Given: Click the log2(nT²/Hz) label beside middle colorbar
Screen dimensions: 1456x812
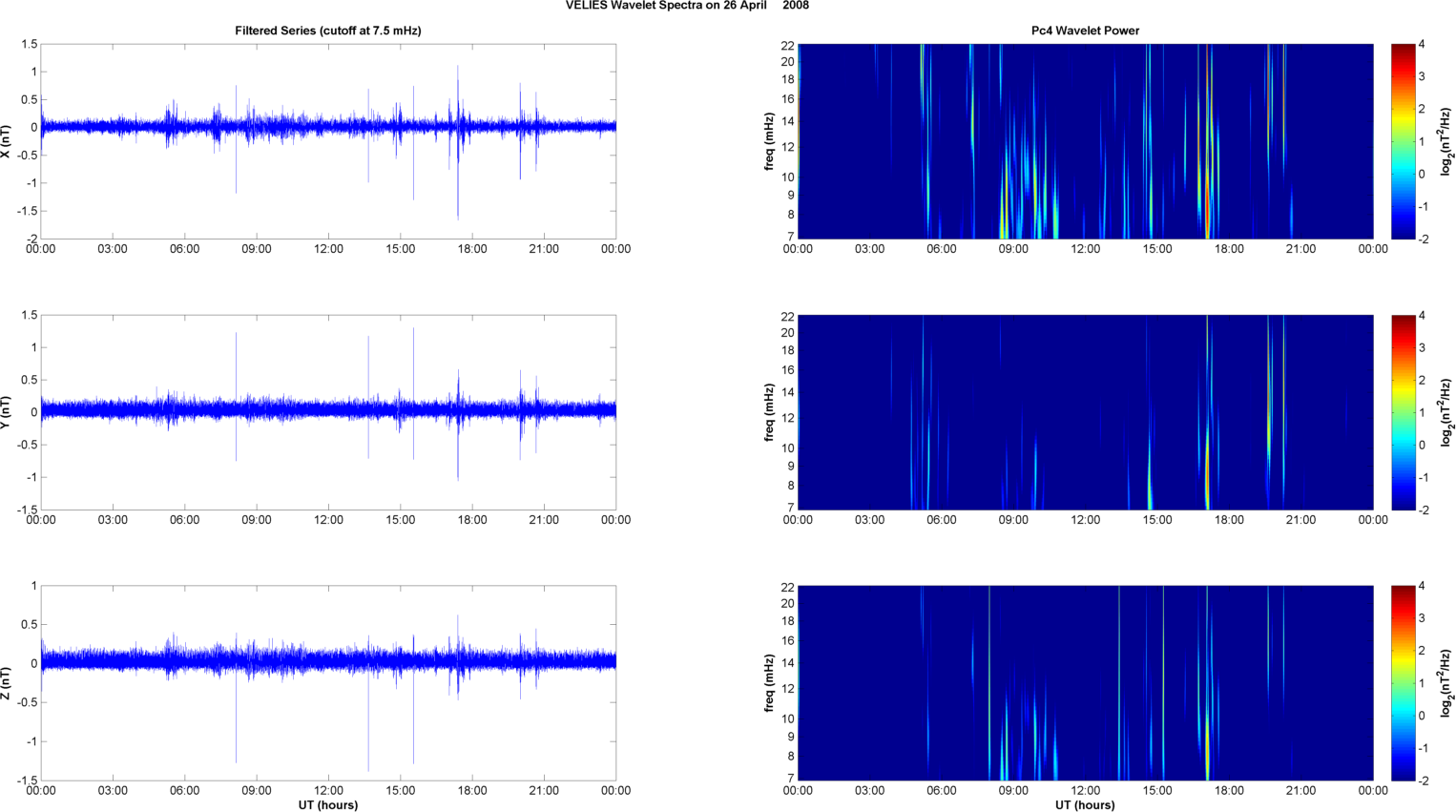Looking at the screenshot, I should [x=1446, y=412].
